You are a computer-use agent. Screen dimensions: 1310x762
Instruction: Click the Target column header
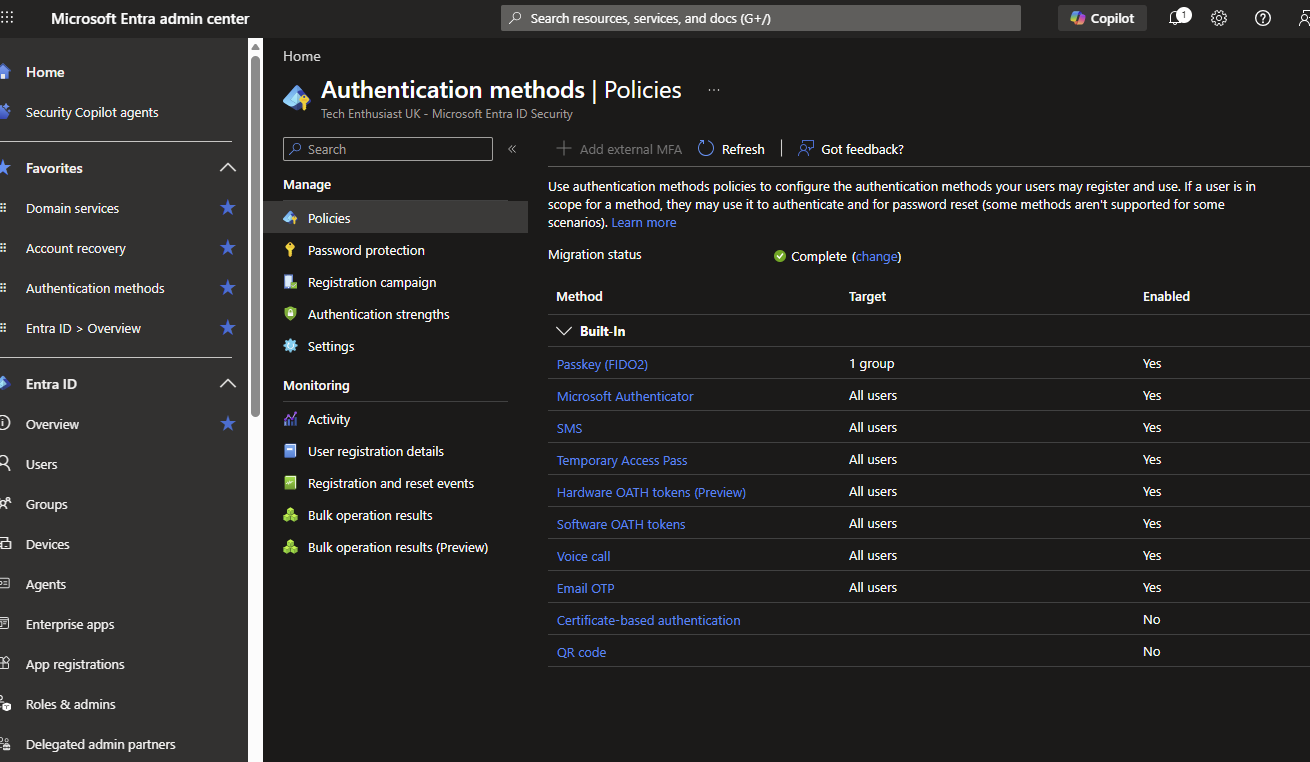coord(867,296)
